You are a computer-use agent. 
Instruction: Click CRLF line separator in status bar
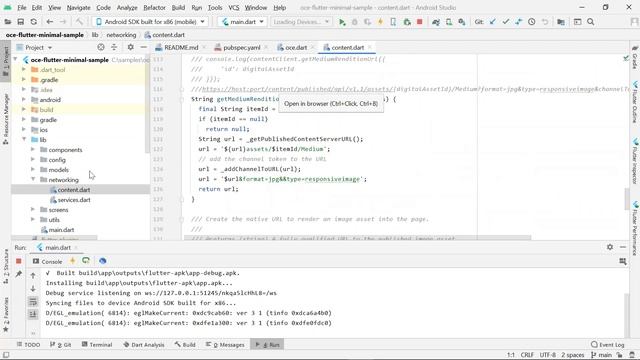tap(527, 355)
